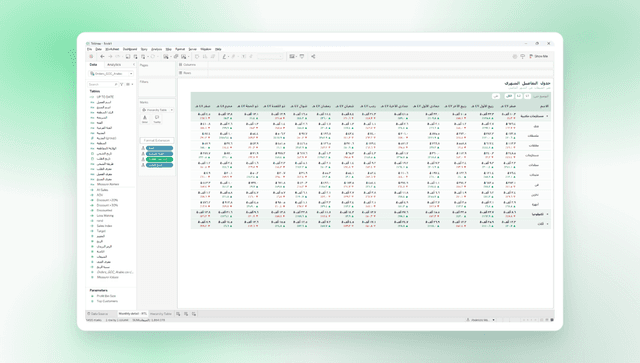
Task: Click the Undo back arrow in the toolbar
Action: (x=102, y=56)
